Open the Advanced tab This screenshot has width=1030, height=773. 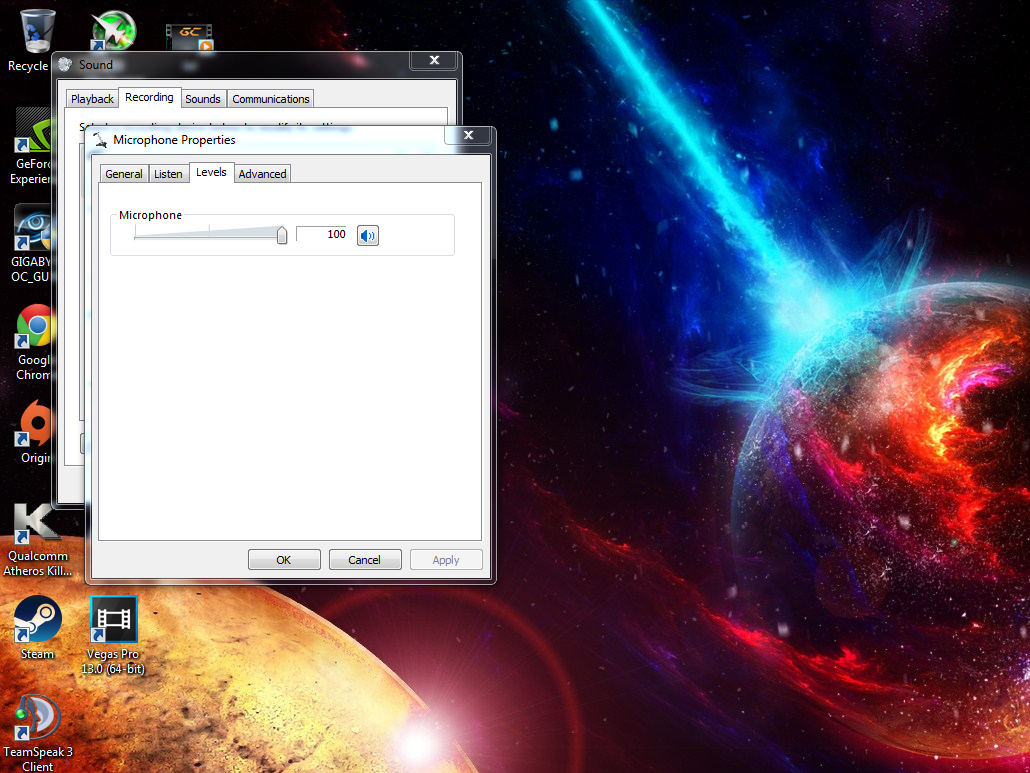[262, 174]
